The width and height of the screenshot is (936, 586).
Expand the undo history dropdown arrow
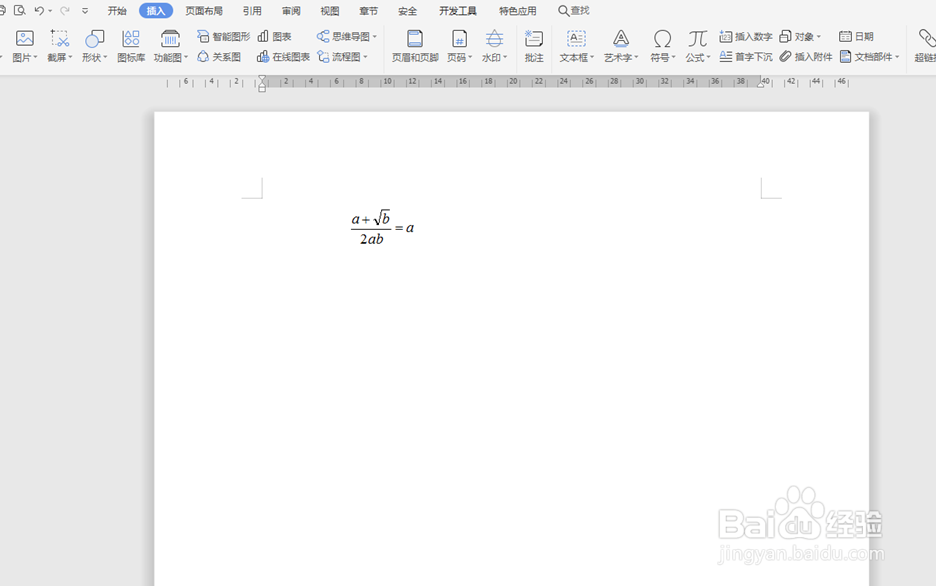(x=50, y=11)
